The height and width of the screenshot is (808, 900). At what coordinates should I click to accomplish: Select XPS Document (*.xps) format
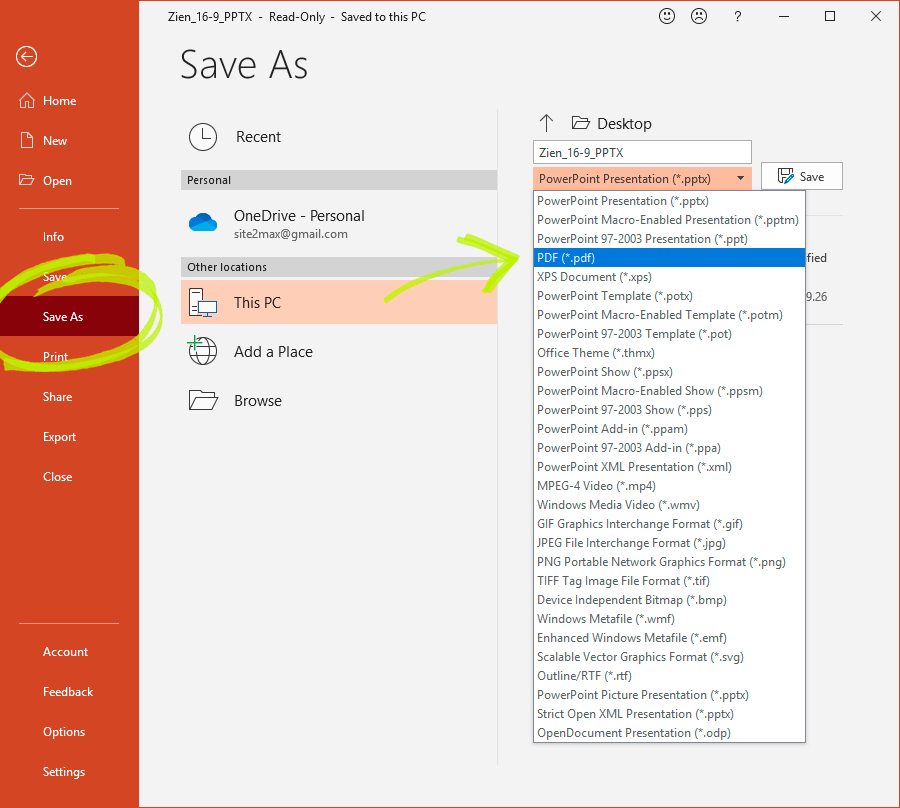click(x=669, y=277)
